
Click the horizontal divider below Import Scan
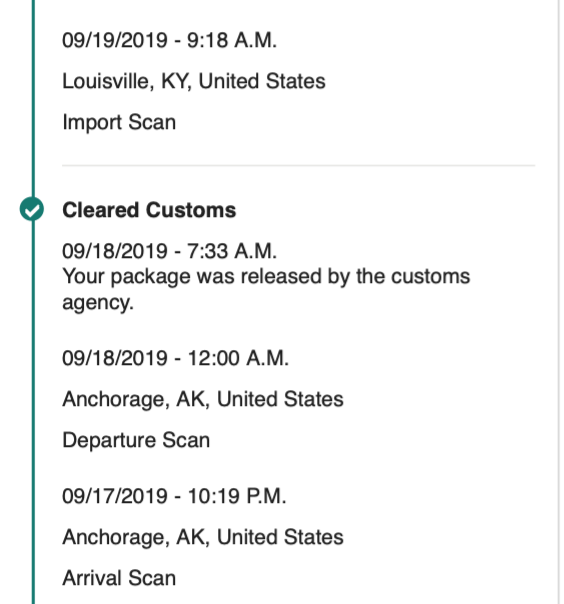click(299, 166)
